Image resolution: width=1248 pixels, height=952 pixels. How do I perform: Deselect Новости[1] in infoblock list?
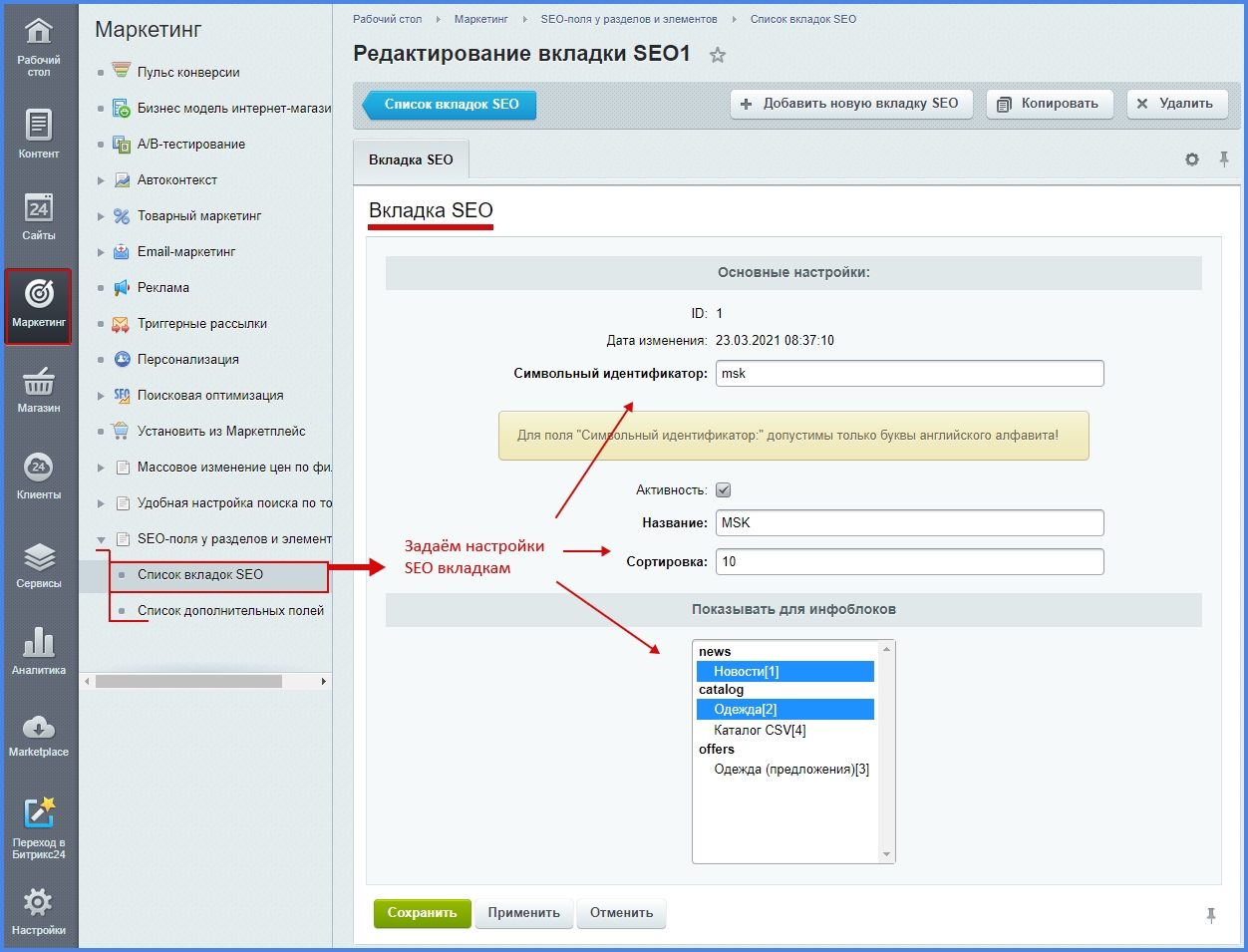[x=746, y=671]
